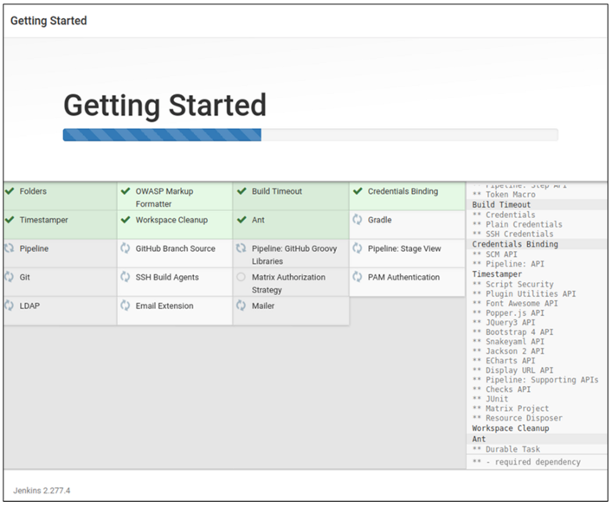Click '** Font Awesome API' log entry
The height and width of the screenshot is (508, 612).
(515, 303)
